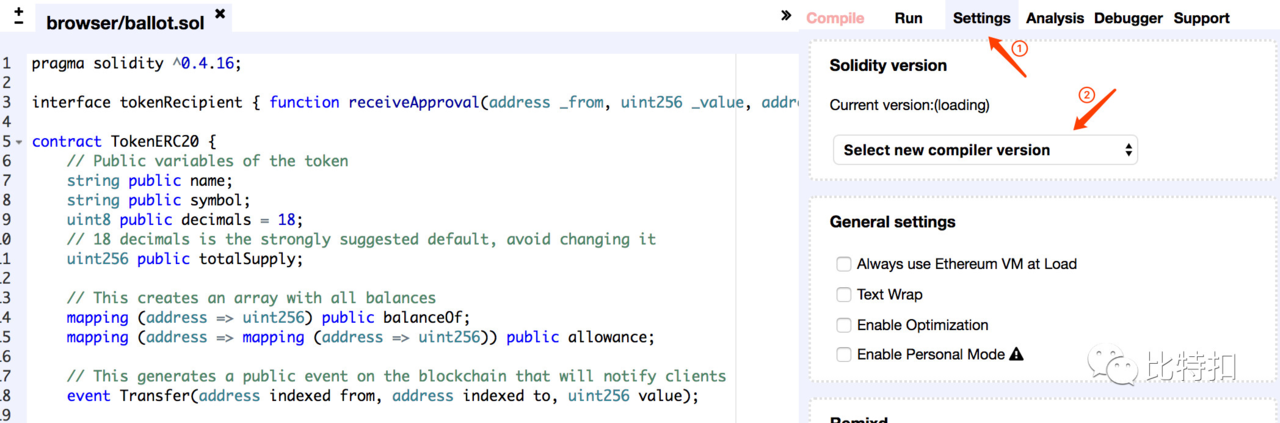Click the 'uint8 public decimals = 18;' line
Image resolution: width=1280 pixels, height=423 pixels.
(185, 220)
